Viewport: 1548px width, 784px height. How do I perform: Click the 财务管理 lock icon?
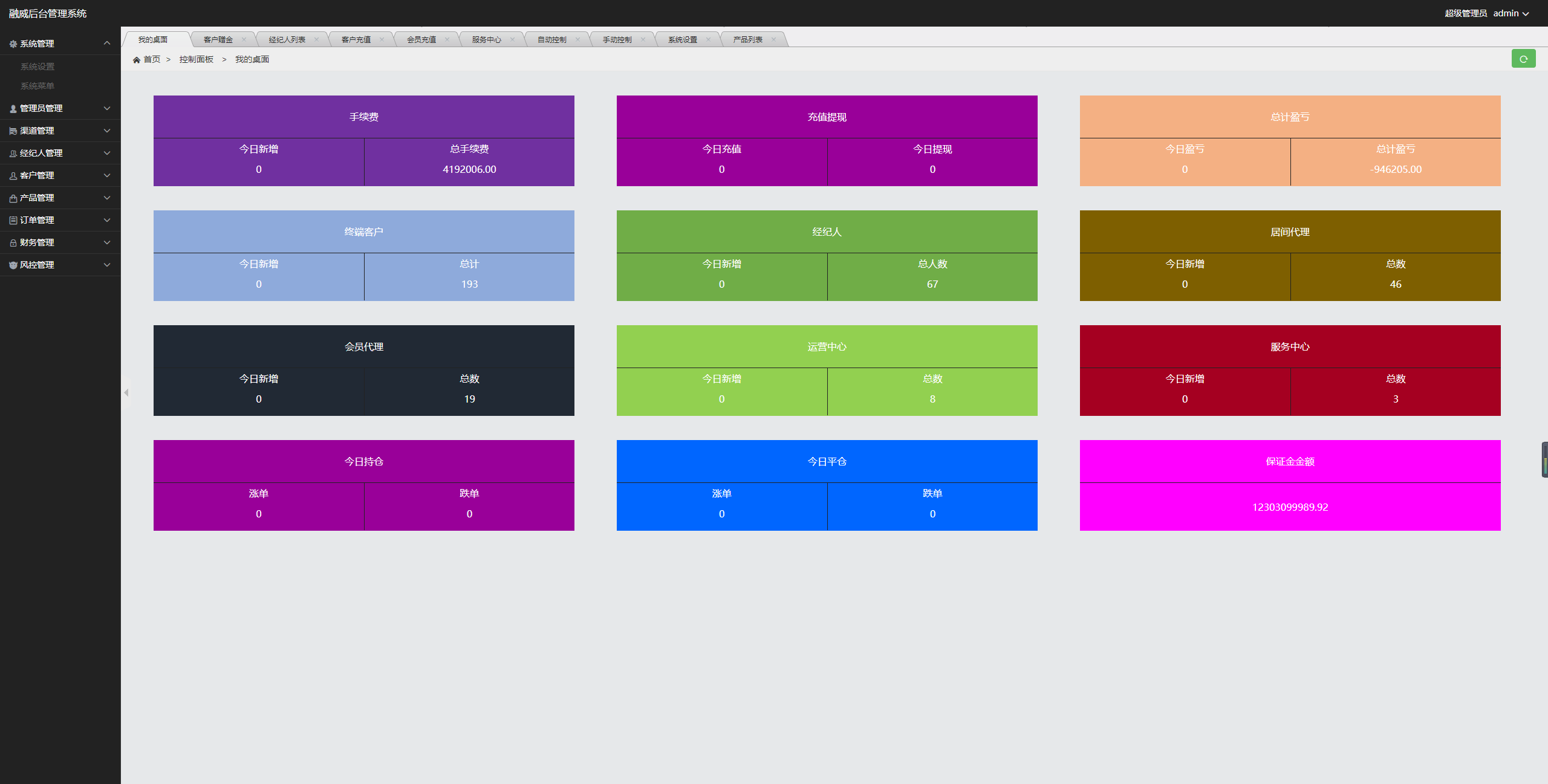tap(13, 243)
